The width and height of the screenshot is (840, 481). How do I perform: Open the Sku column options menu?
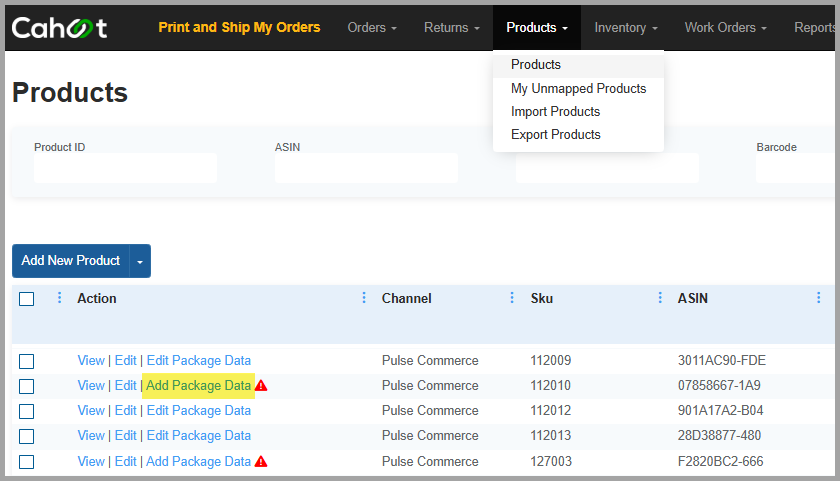(x=660, y=298)
